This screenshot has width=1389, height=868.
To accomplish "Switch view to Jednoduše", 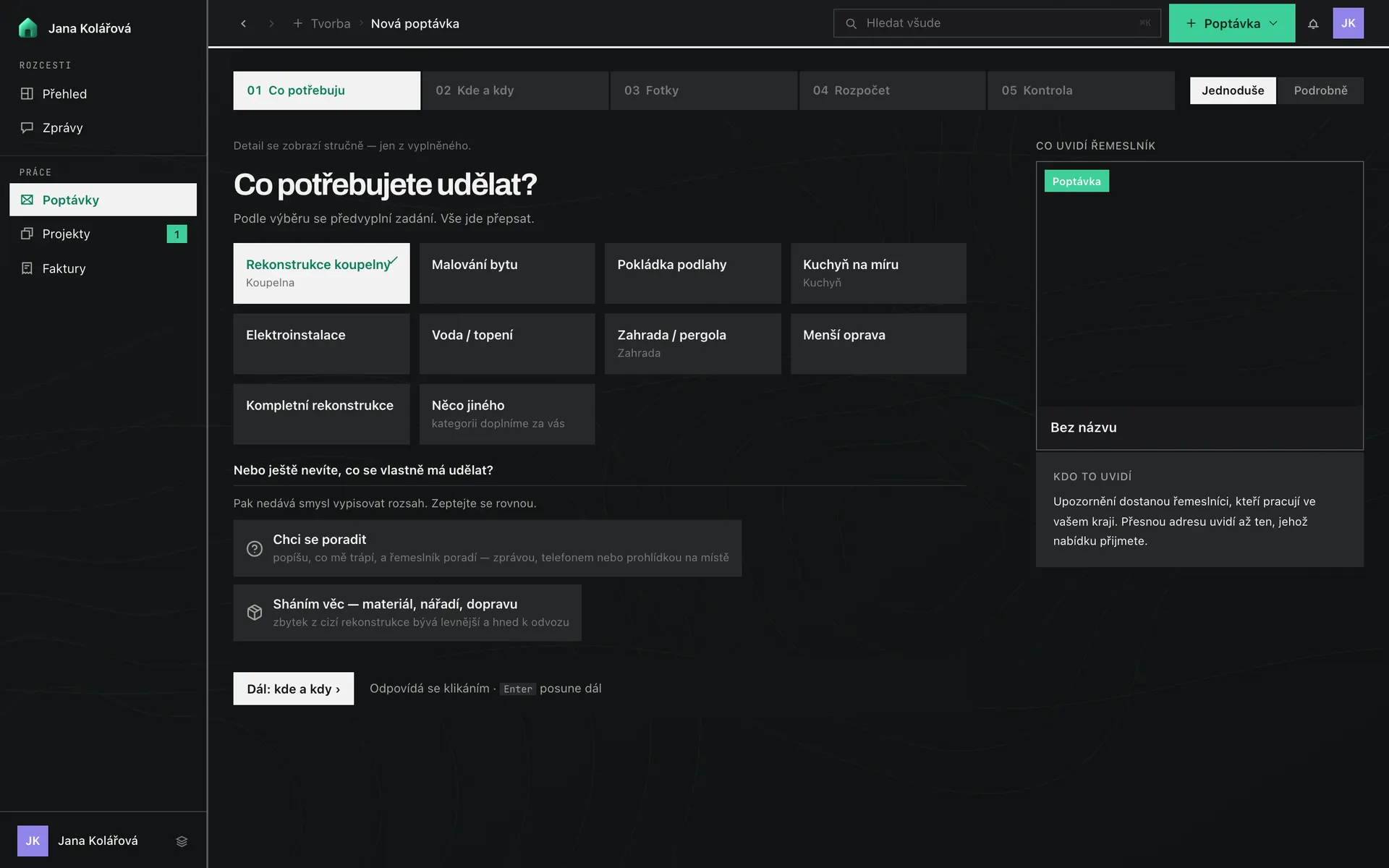I will (x=1233, y=90).
